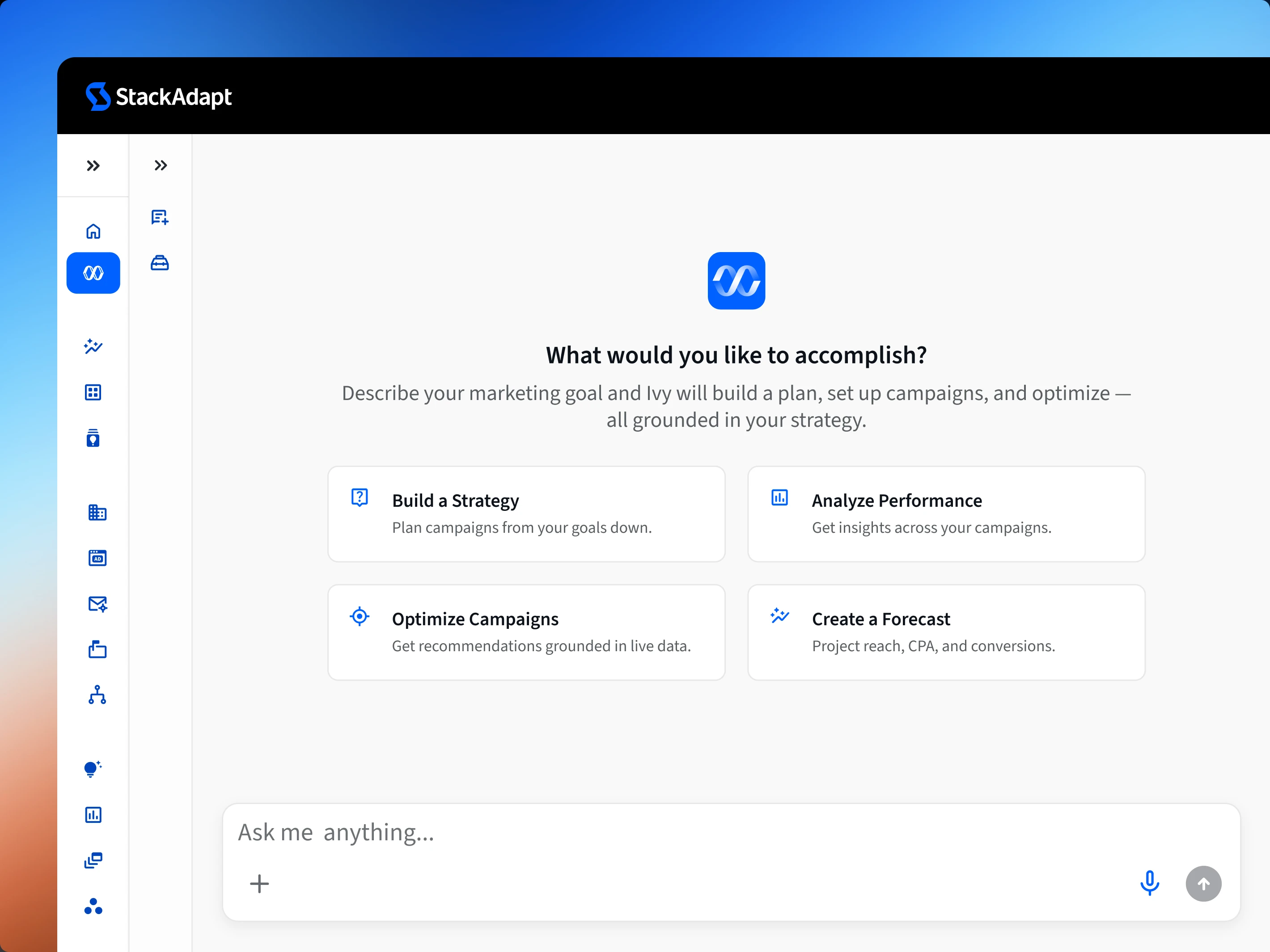
Task: Choose the Optimize Campaigns card
Action: (526, 632)
